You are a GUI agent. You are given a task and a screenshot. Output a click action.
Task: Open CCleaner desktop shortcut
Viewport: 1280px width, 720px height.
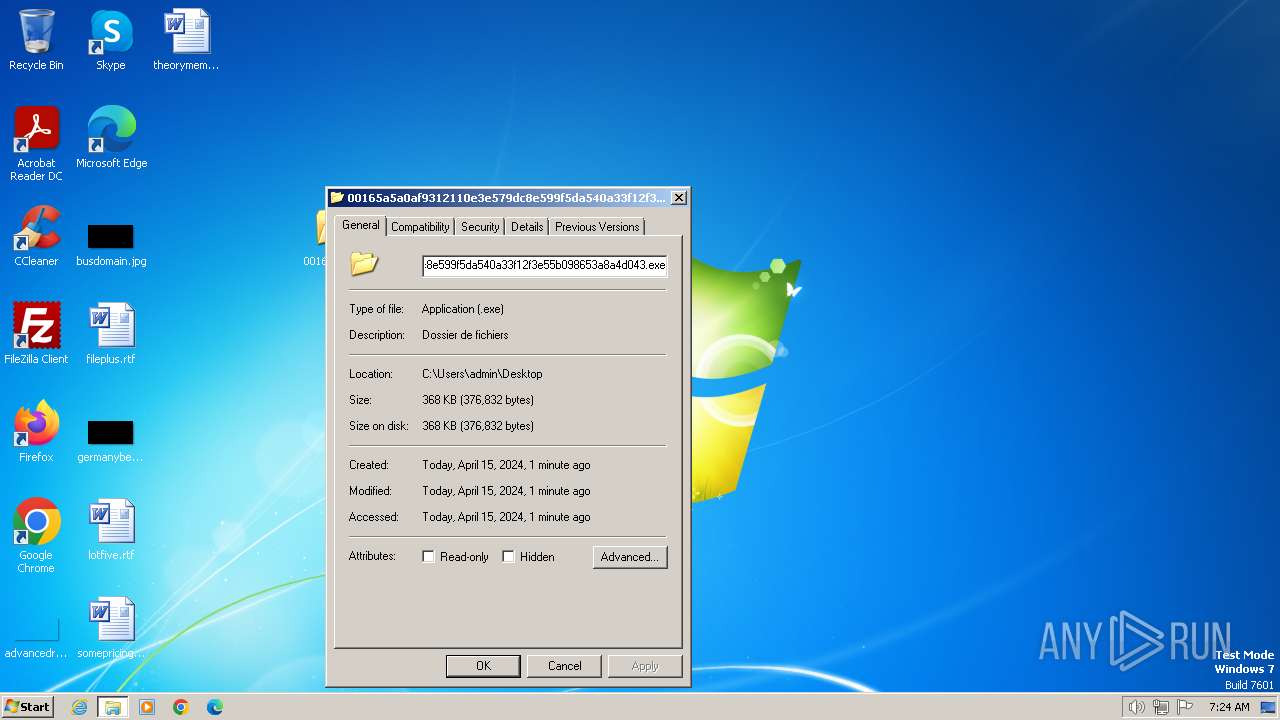(x=36, y=236)
